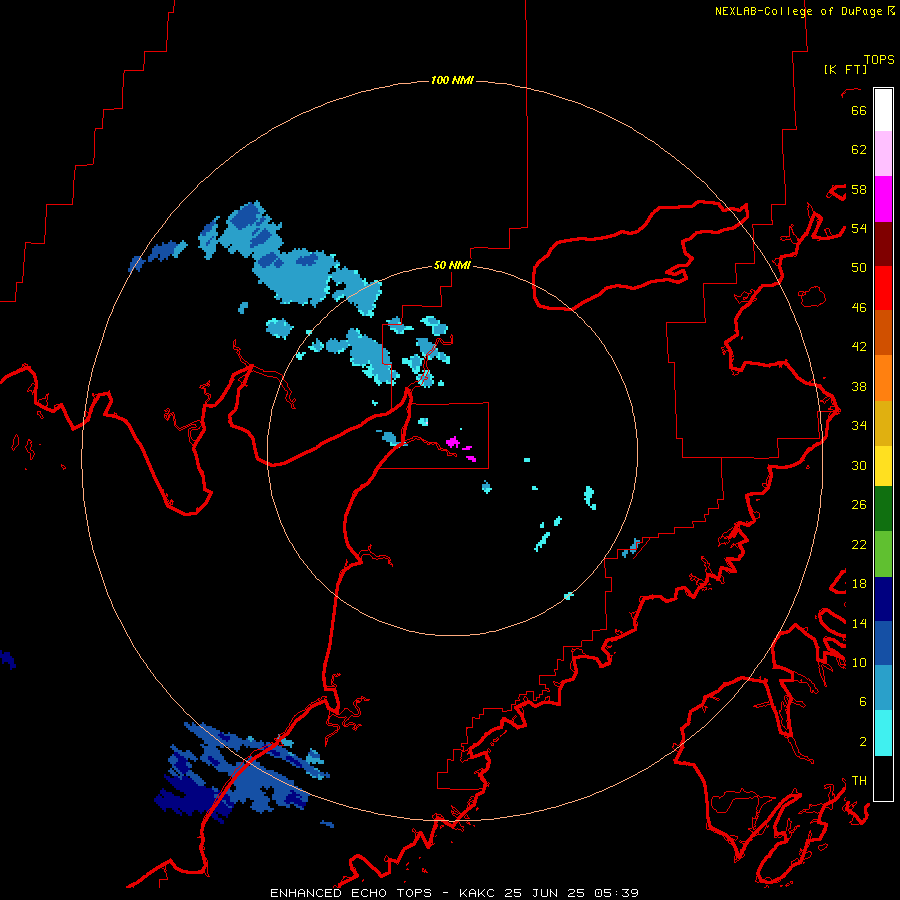Click the dark green 30 kft legend block
The image size is (900, 900).
[883, 509]
